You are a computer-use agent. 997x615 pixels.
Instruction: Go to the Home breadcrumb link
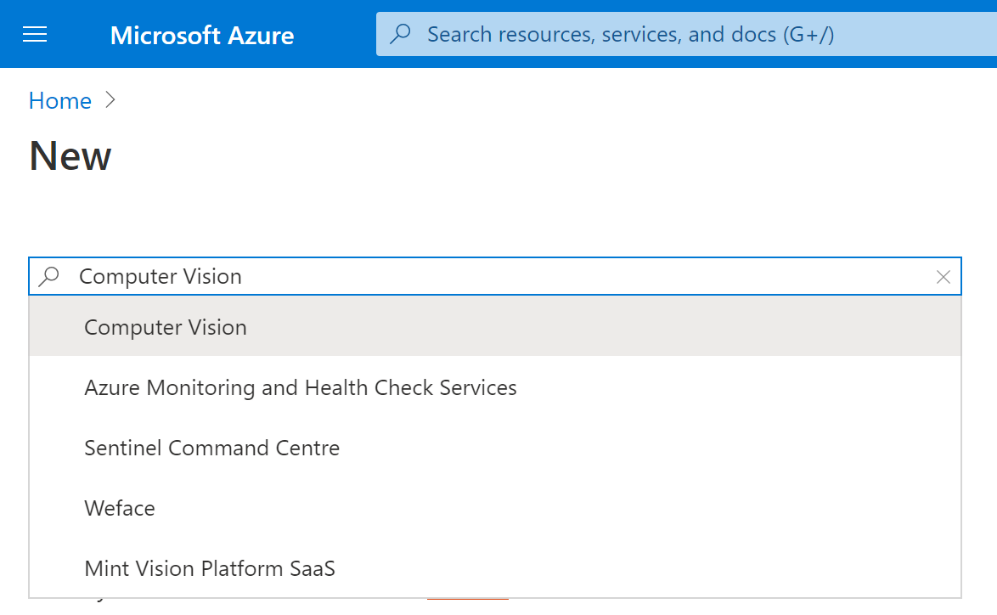click(x=60, y=100)
